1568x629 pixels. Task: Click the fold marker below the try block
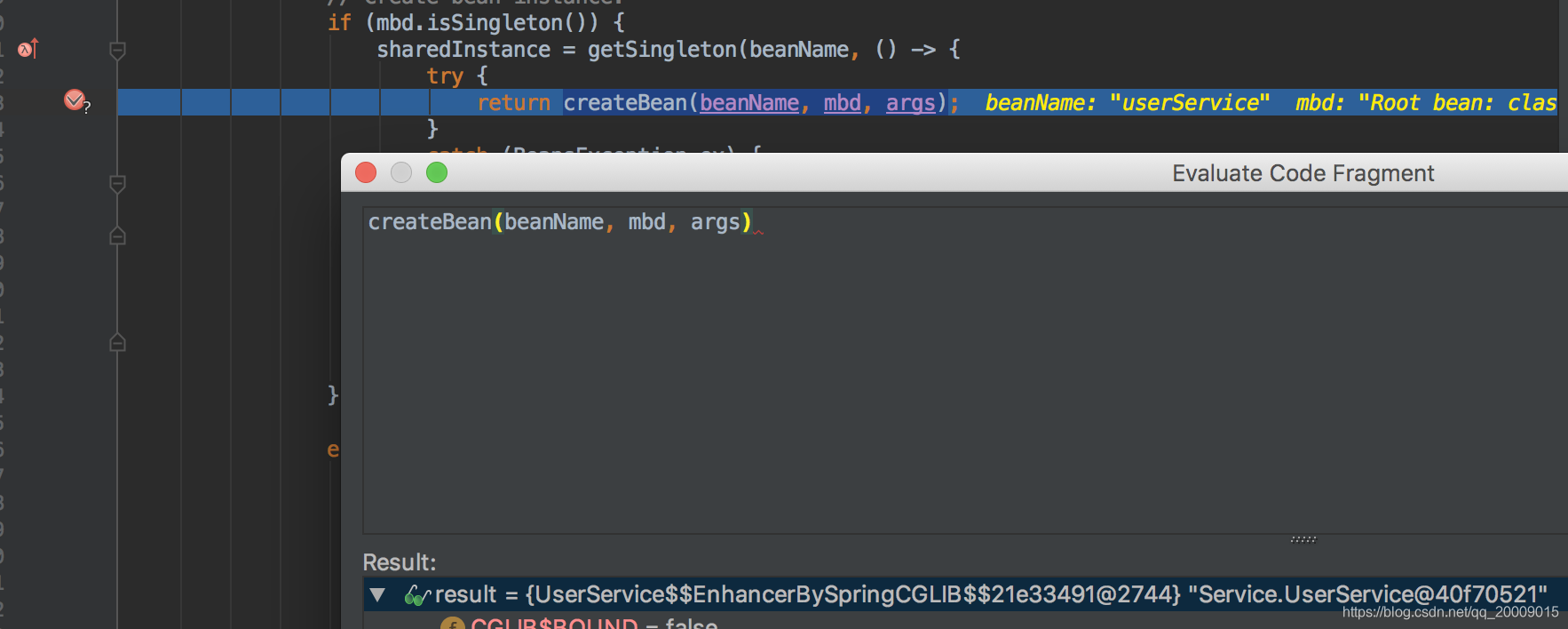(117, 184)
